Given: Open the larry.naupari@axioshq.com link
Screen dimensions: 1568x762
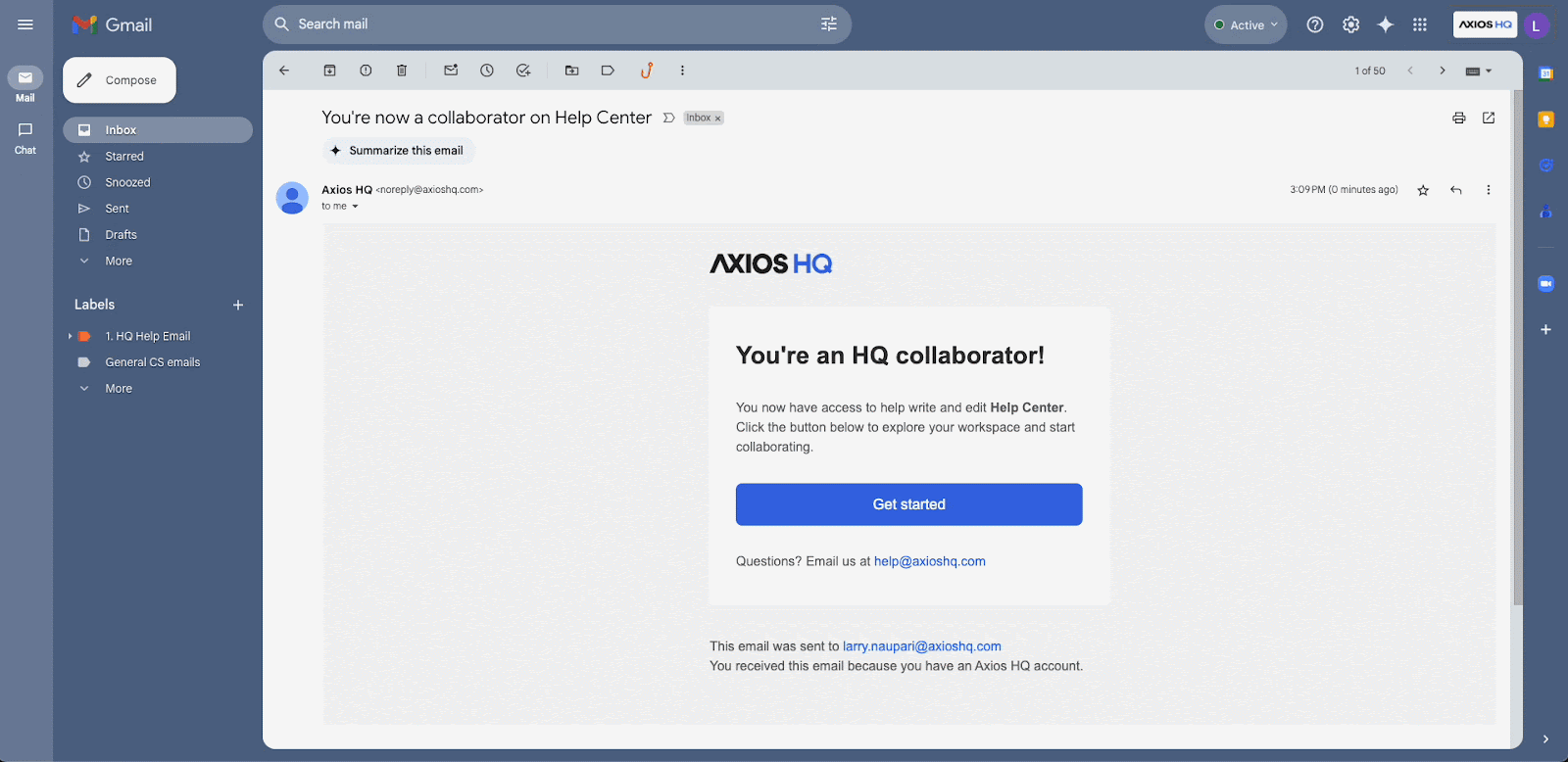Looking at the screenshot, I should pos(922,646).
